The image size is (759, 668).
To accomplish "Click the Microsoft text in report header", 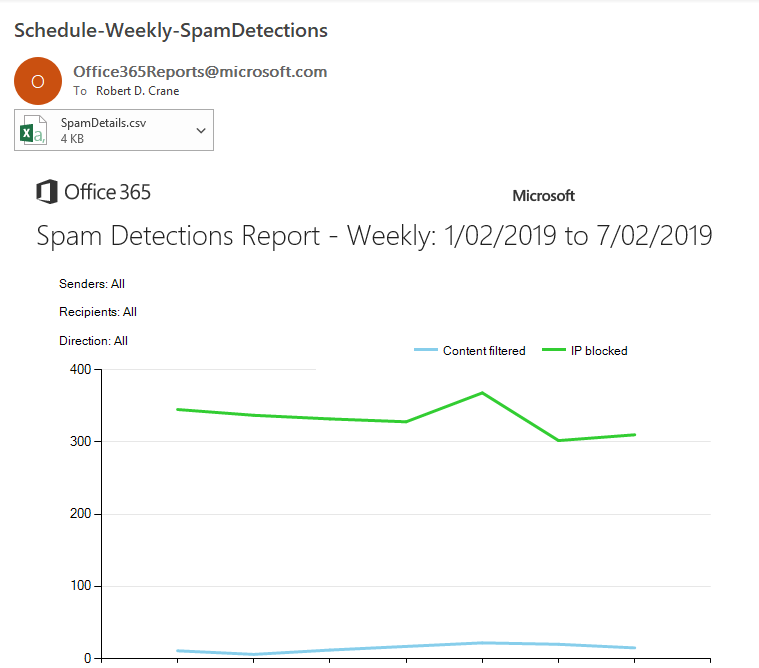I will [x=543, y=196].
